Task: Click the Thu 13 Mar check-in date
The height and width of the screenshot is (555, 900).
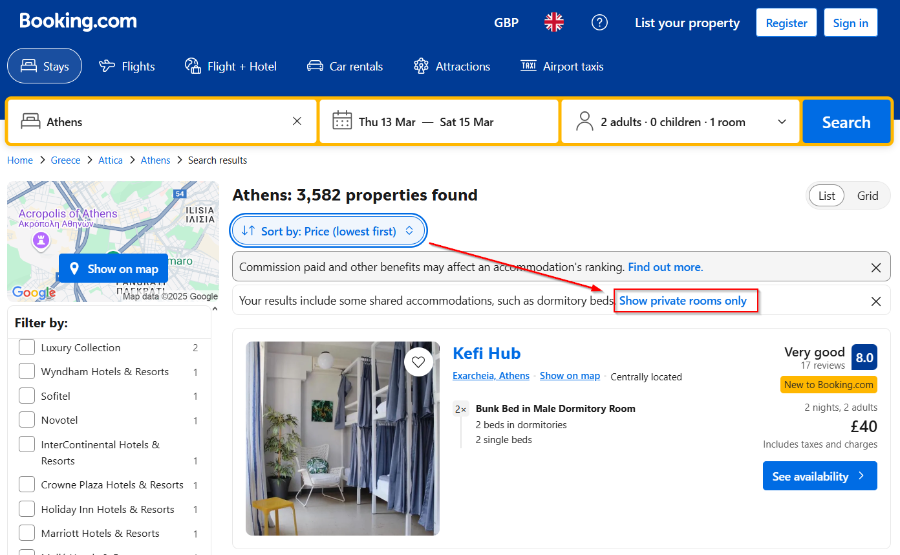Action: pos(387,122)
